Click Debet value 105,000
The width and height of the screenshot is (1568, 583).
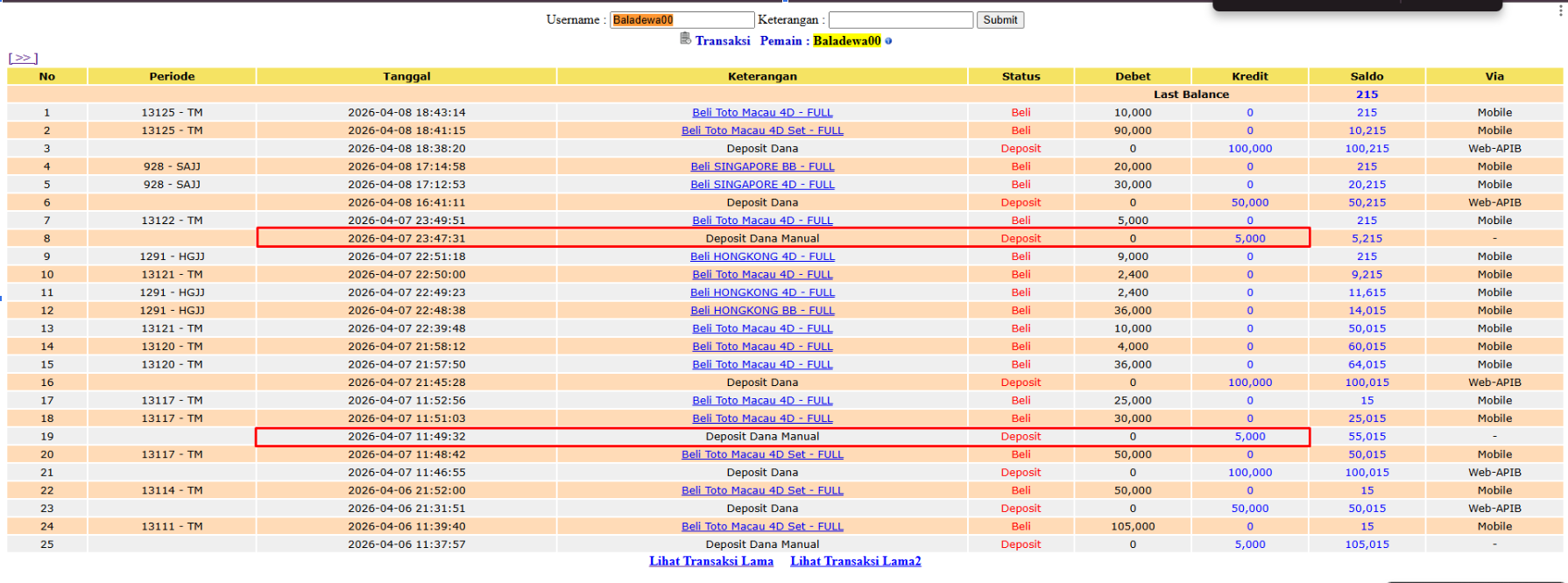pos(1133,526)
